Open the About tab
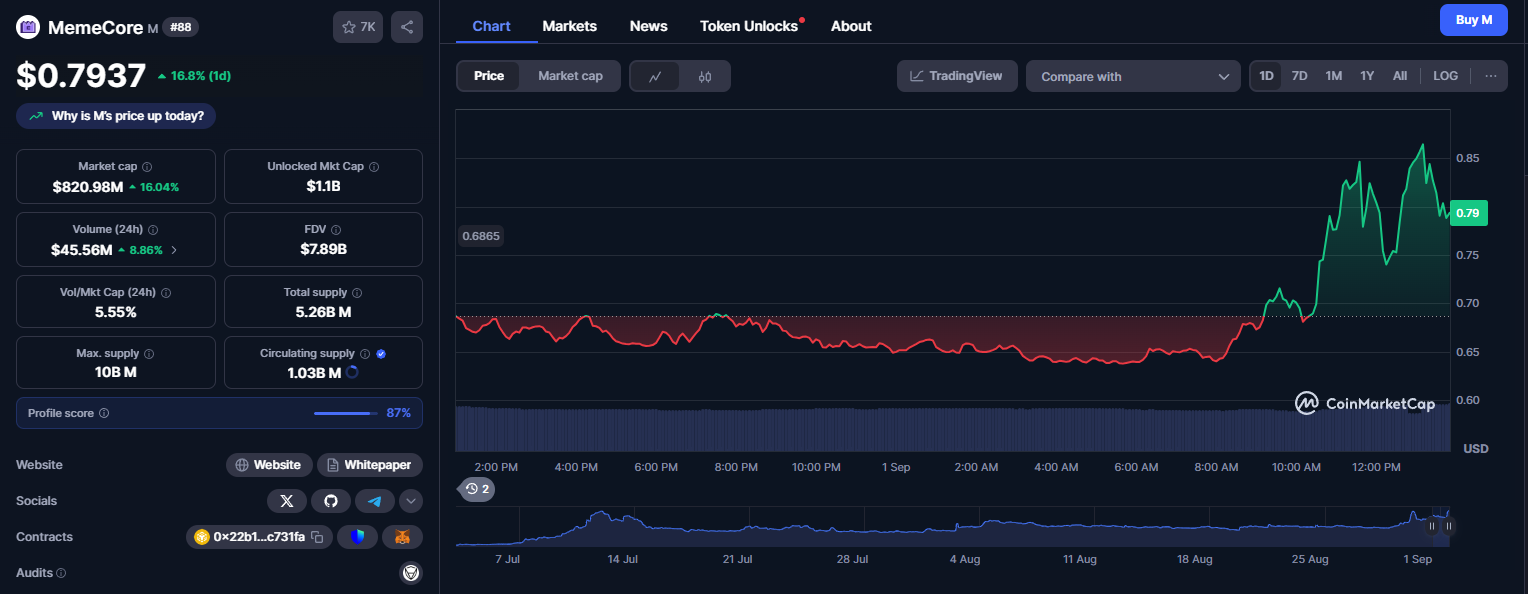This screenshot has width=1528, height=594. point(851,26)
